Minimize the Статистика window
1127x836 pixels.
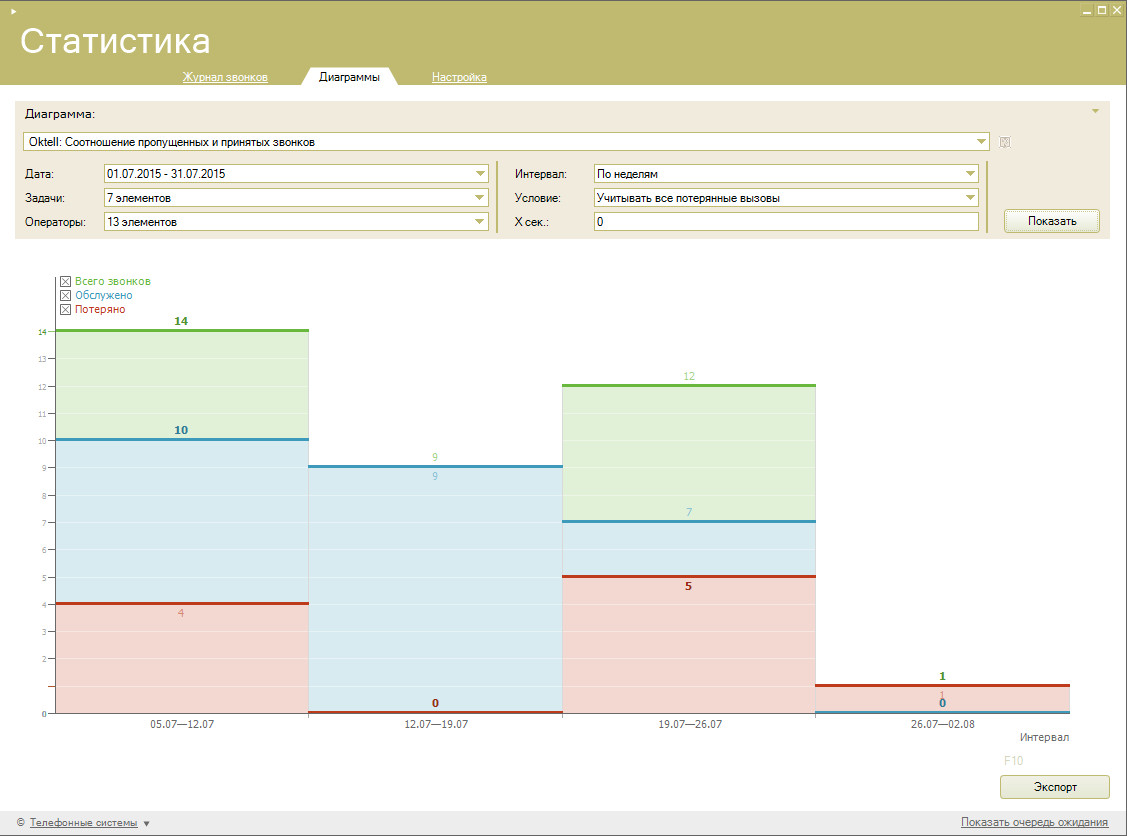tap(1087, 10)
